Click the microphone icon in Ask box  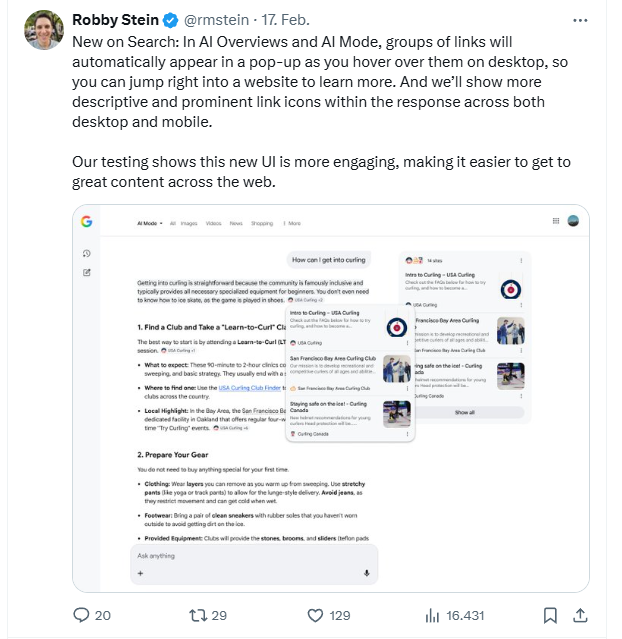pos(367,573)
